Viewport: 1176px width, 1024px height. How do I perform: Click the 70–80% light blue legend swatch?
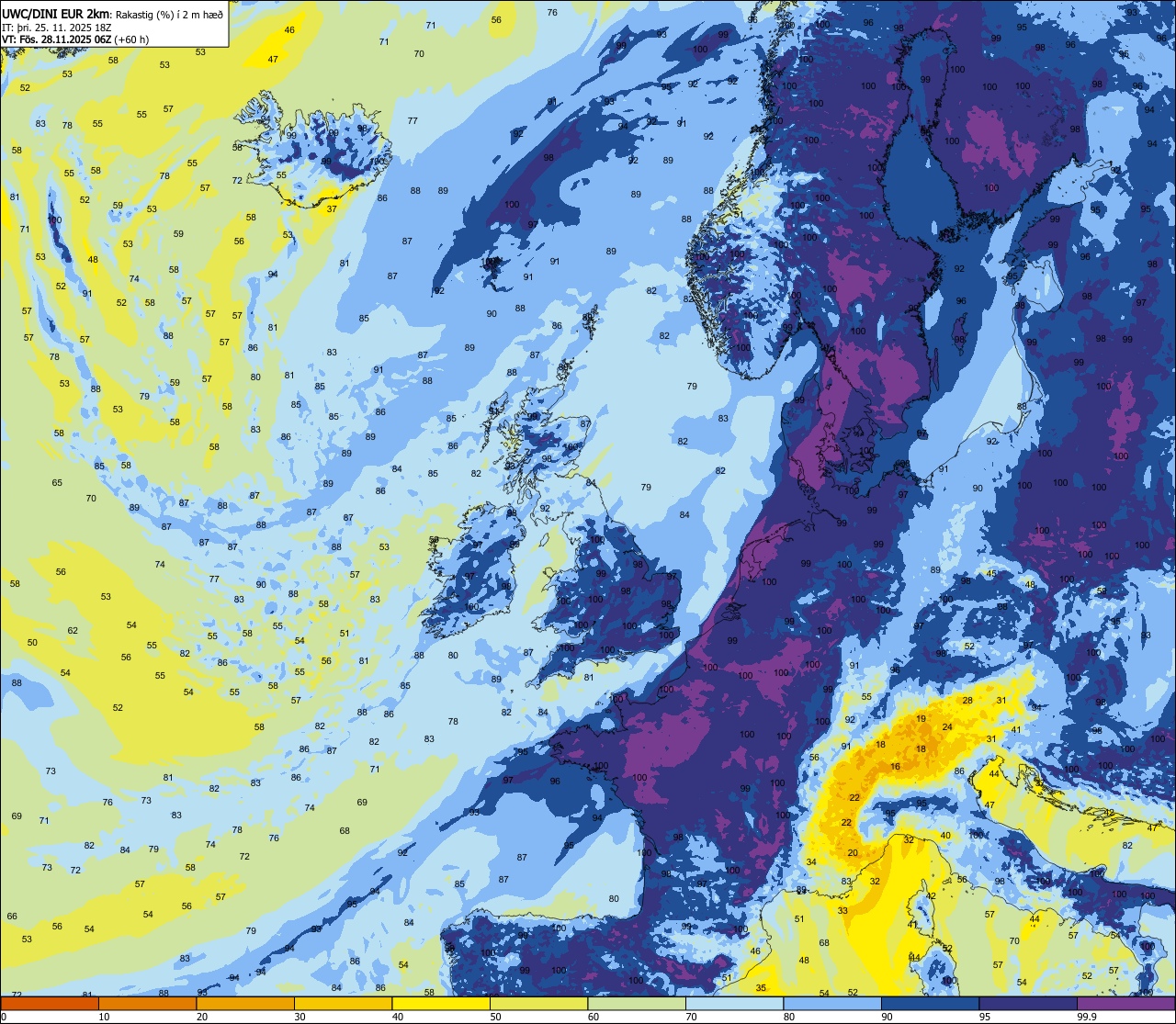(734, 1003)
